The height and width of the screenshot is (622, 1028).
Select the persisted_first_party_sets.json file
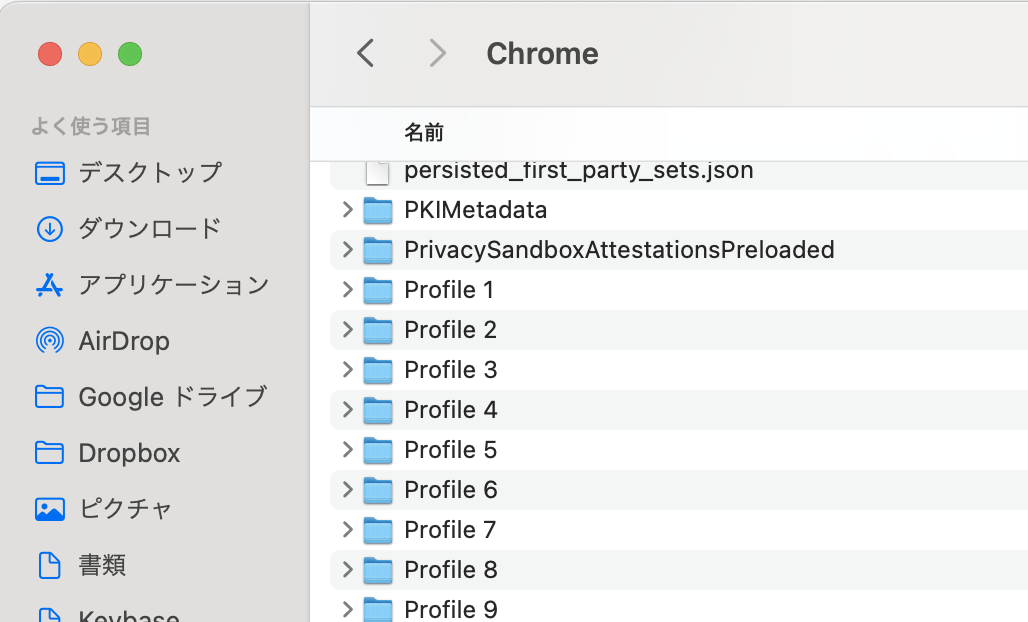tap(578, 171)
